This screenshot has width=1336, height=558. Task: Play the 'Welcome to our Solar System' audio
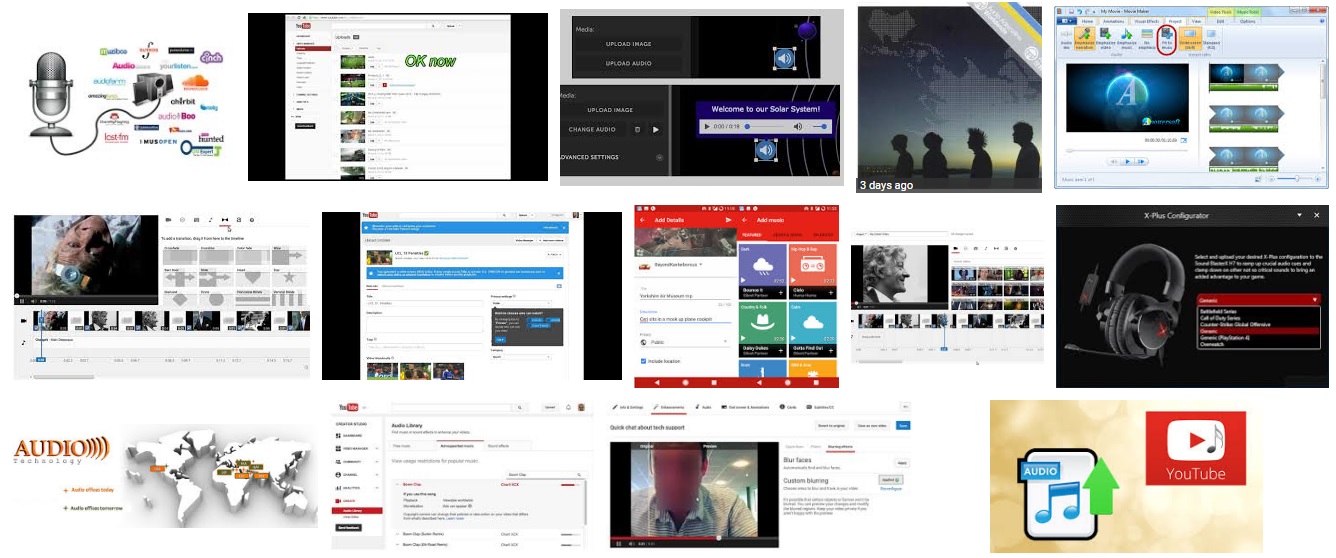pos(707,126)
